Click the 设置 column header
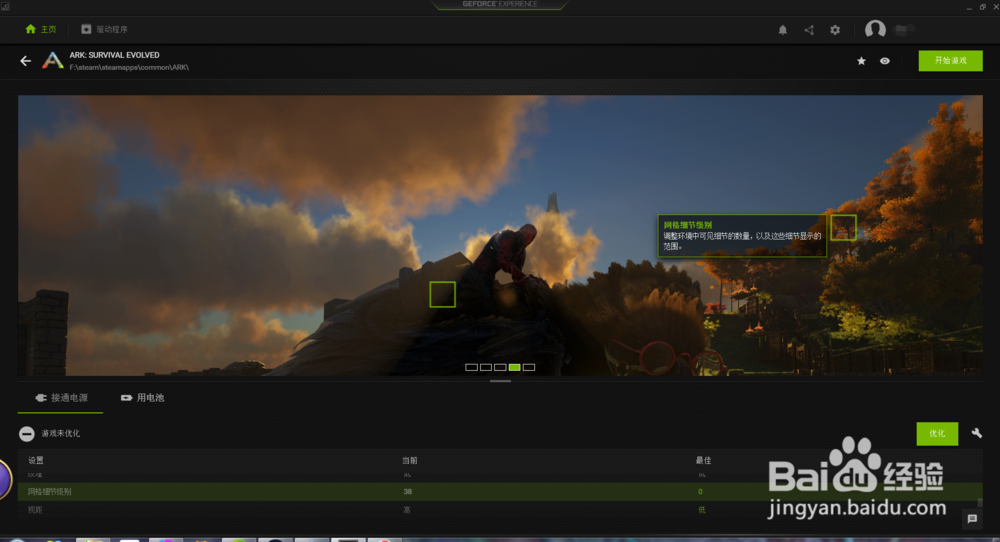This screenshot has width=1000, height=542. pos(36,460)
